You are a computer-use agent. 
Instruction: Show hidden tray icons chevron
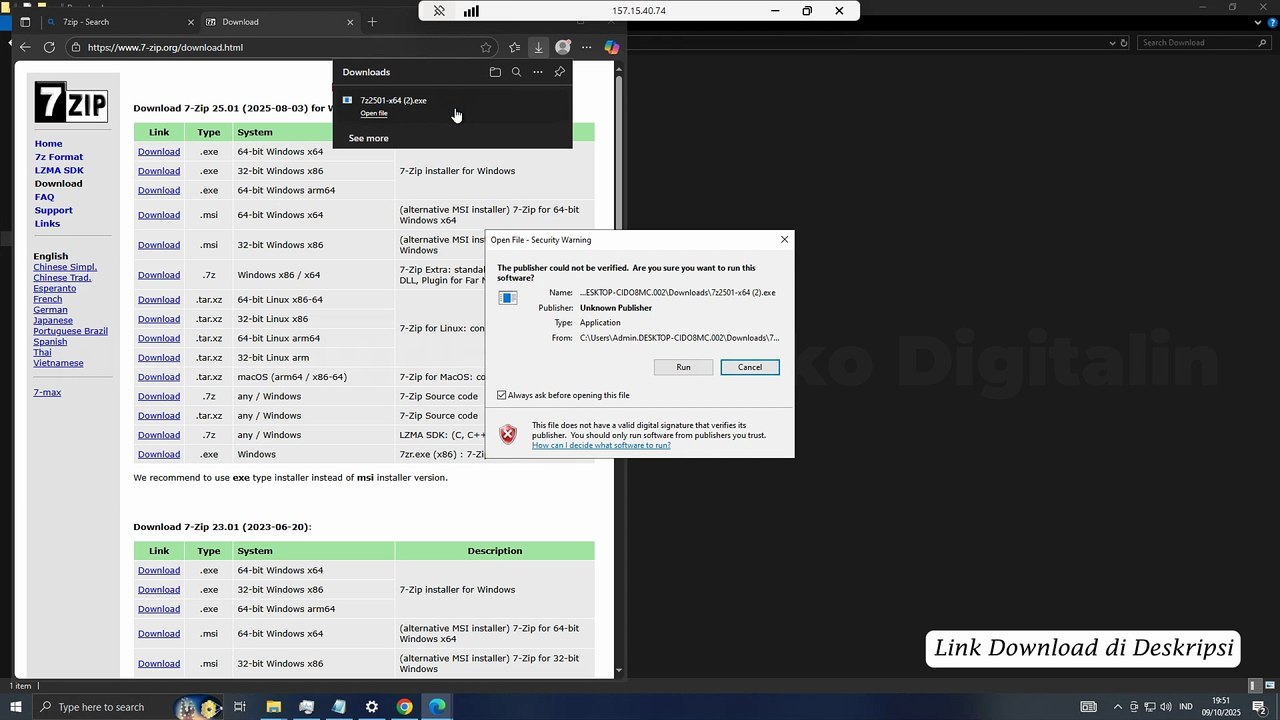[x=1118, y=707]
